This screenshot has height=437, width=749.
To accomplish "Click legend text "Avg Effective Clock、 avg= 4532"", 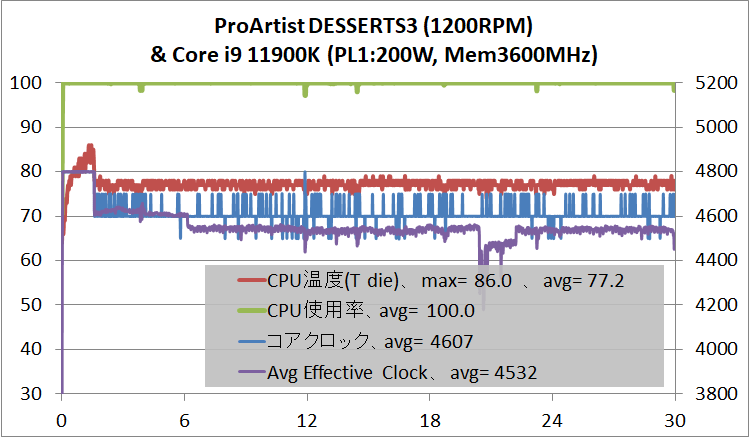I will pos(402,373).
